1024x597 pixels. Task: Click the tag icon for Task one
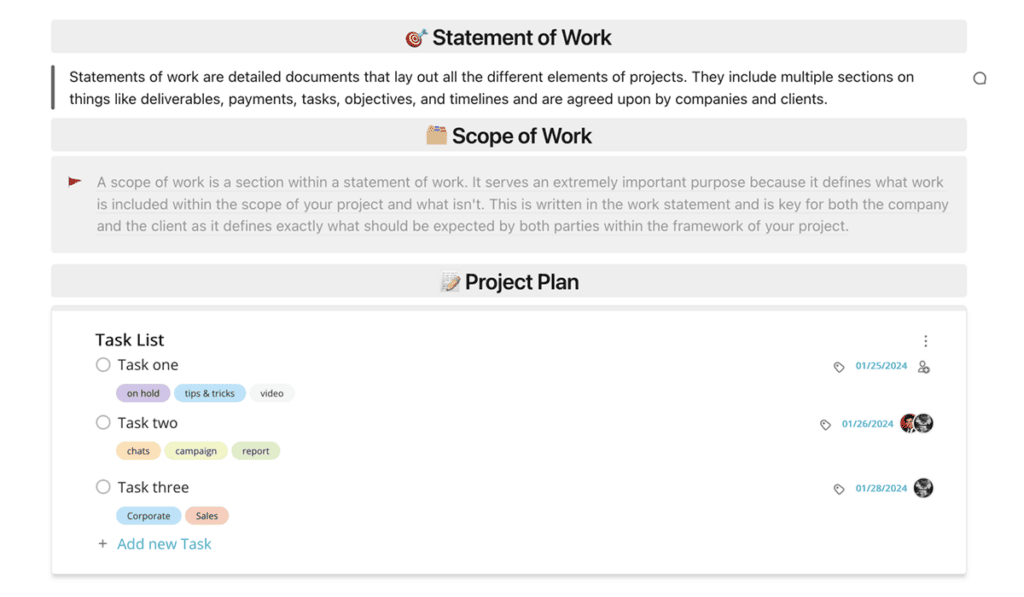[x=839, y=367]
